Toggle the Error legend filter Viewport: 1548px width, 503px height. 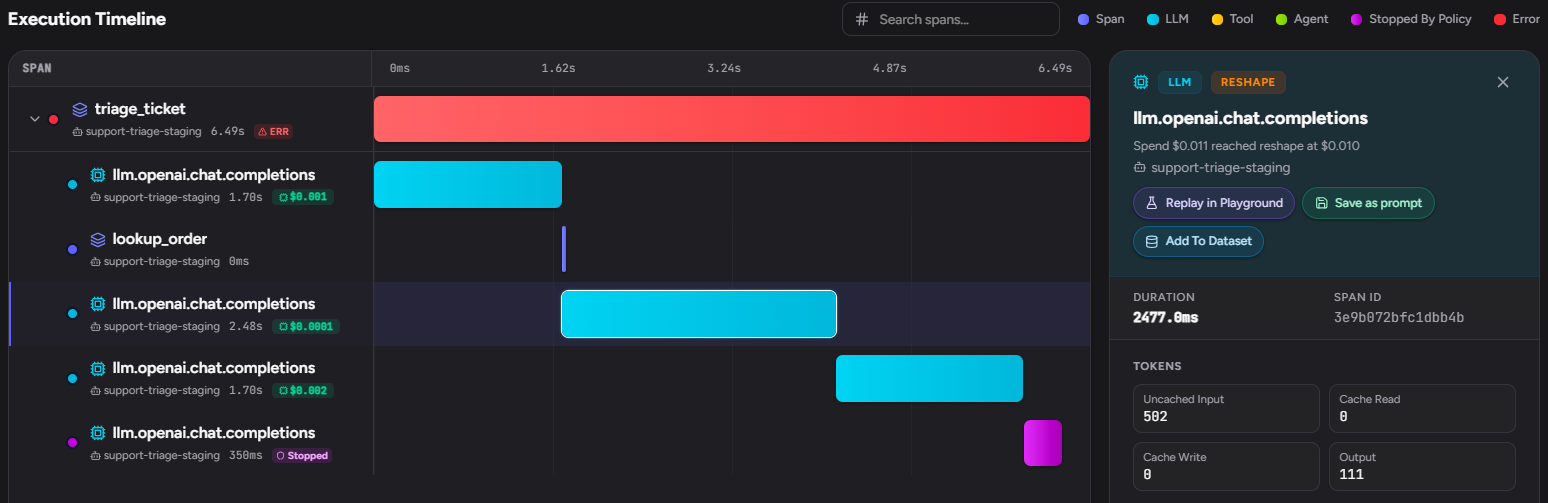click(1516, 19)
